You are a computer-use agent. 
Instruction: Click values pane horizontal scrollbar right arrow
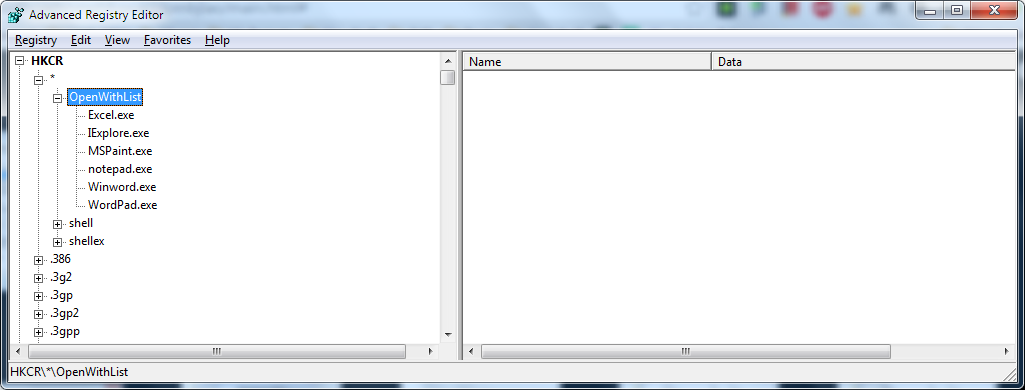[x=1007, y=351]
